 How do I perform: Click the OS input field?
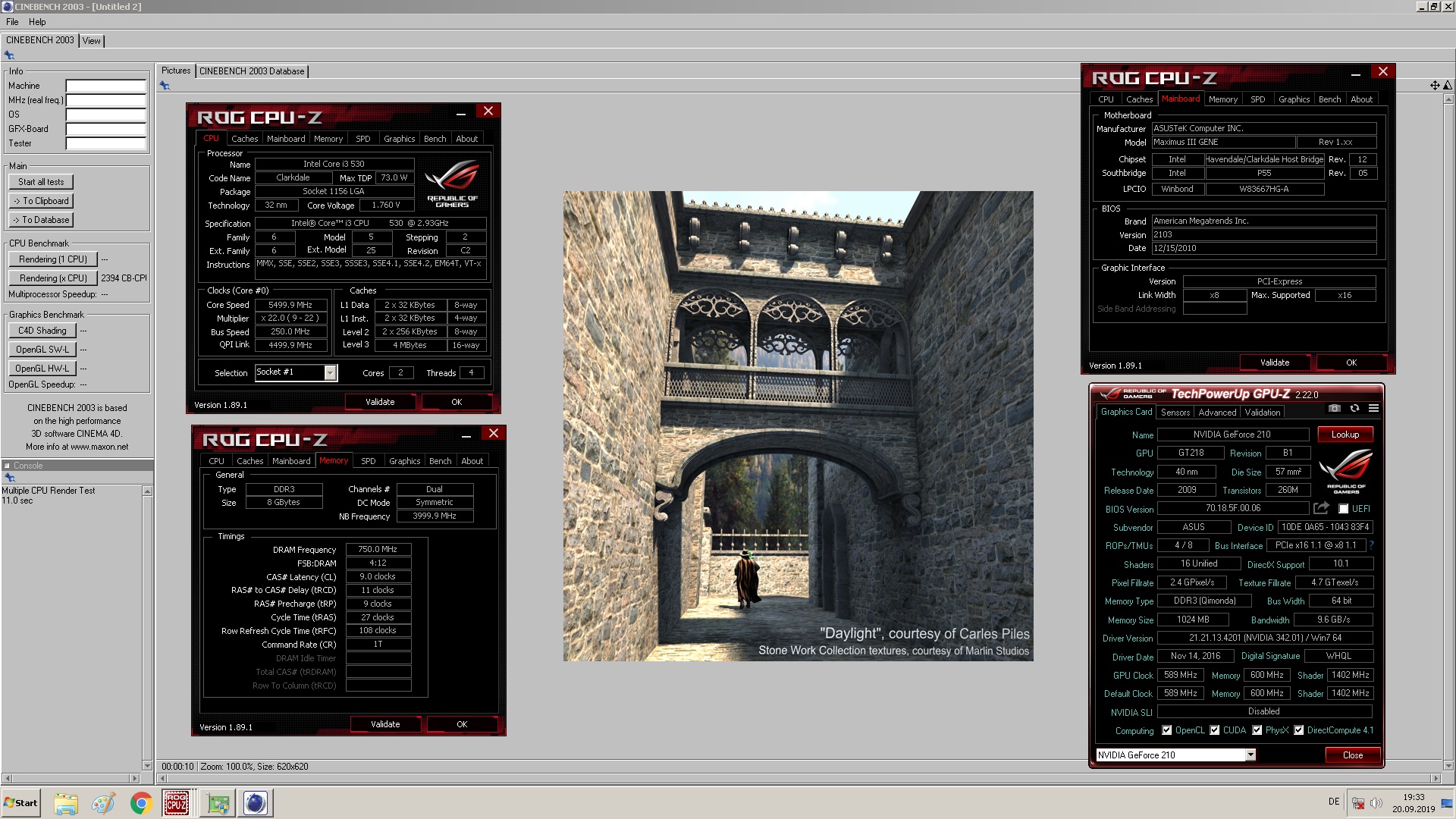click(x=105, y=115)
